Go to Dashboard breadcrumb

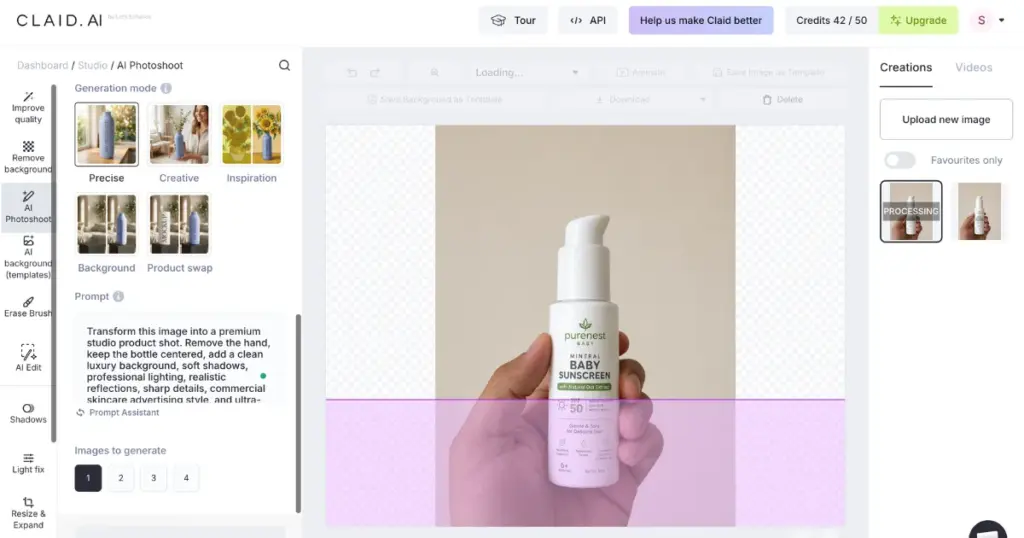tap(42, 65)
